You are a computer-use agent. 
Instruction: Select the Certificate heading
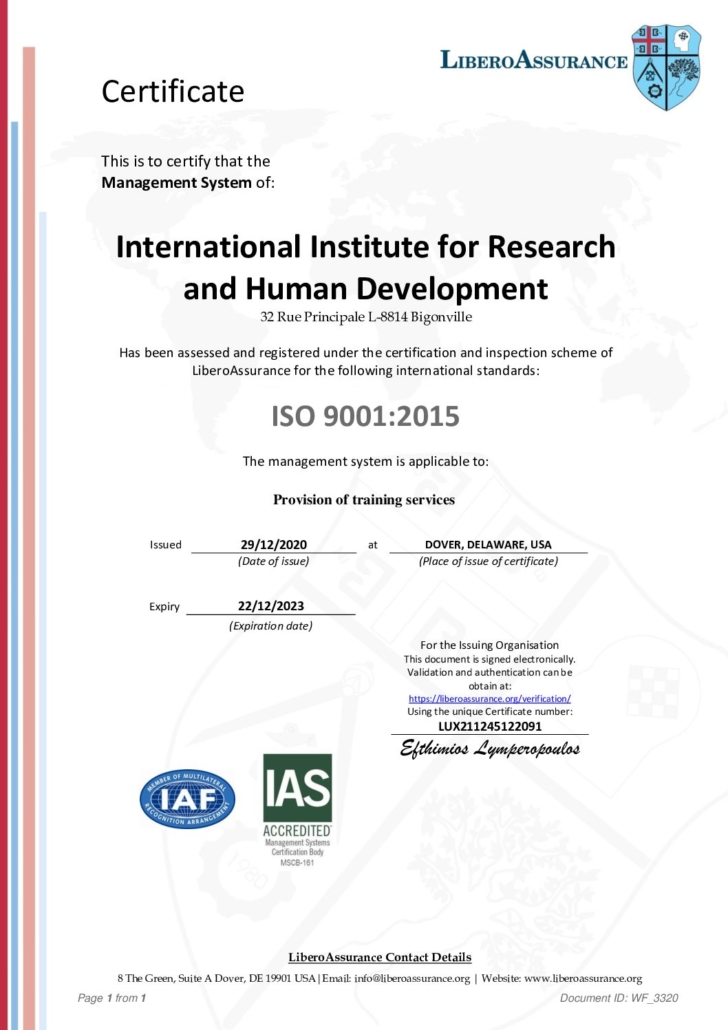tap(173, 91)
